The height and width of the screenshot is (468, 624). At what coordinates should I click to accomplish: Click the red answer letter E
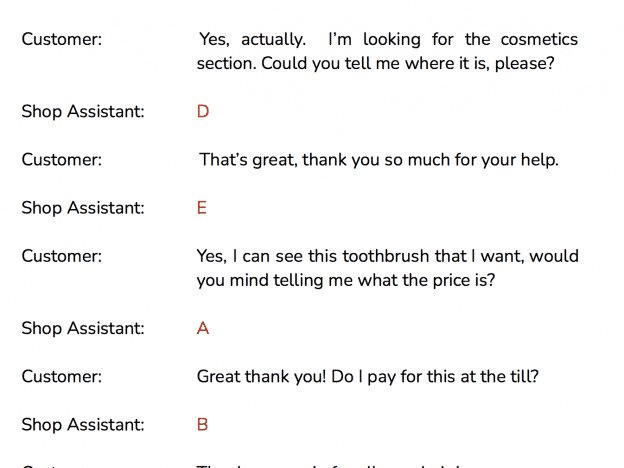click(x=202, y=208)
